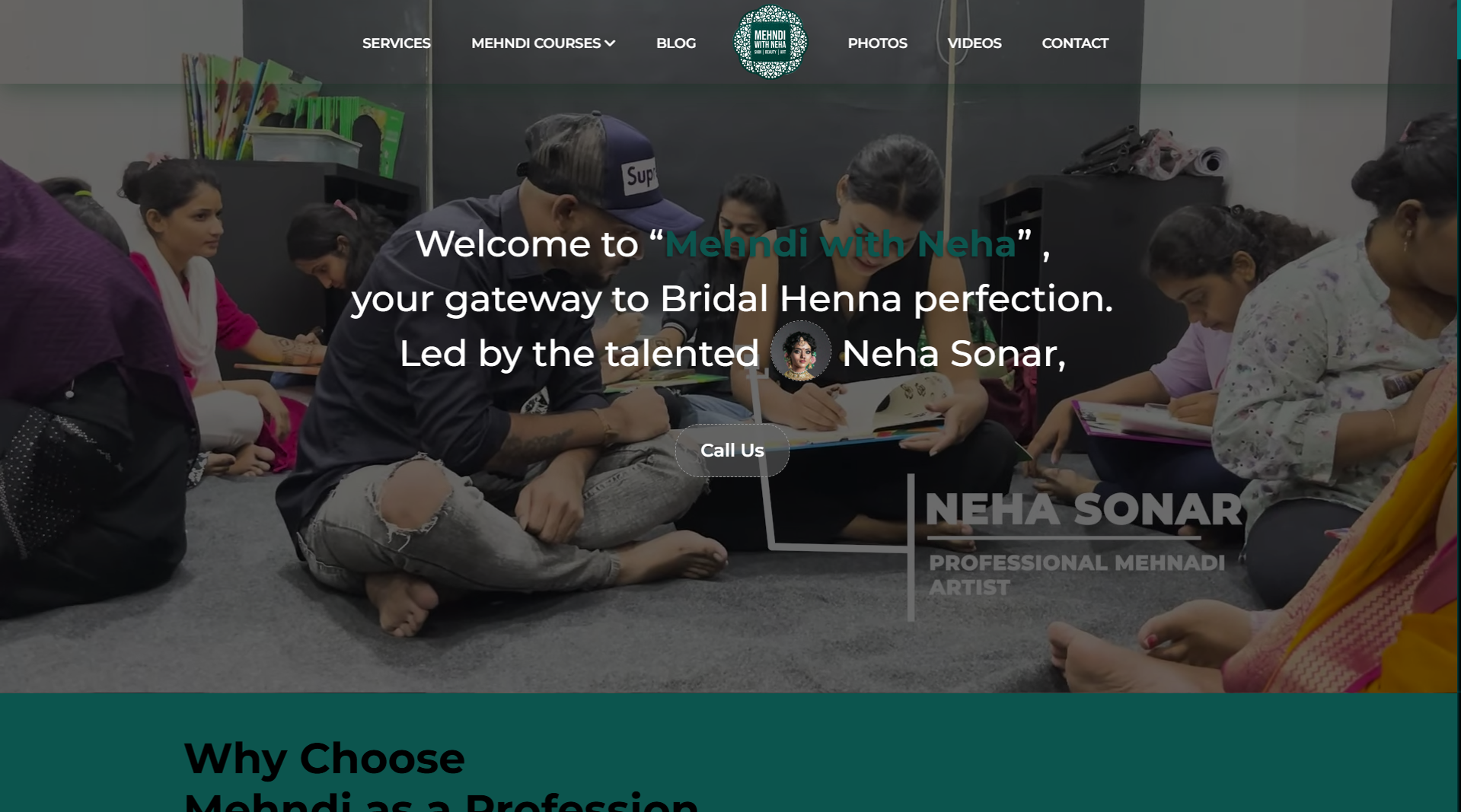Click the Call Us button
The image size is (1461, 812).
732,451
